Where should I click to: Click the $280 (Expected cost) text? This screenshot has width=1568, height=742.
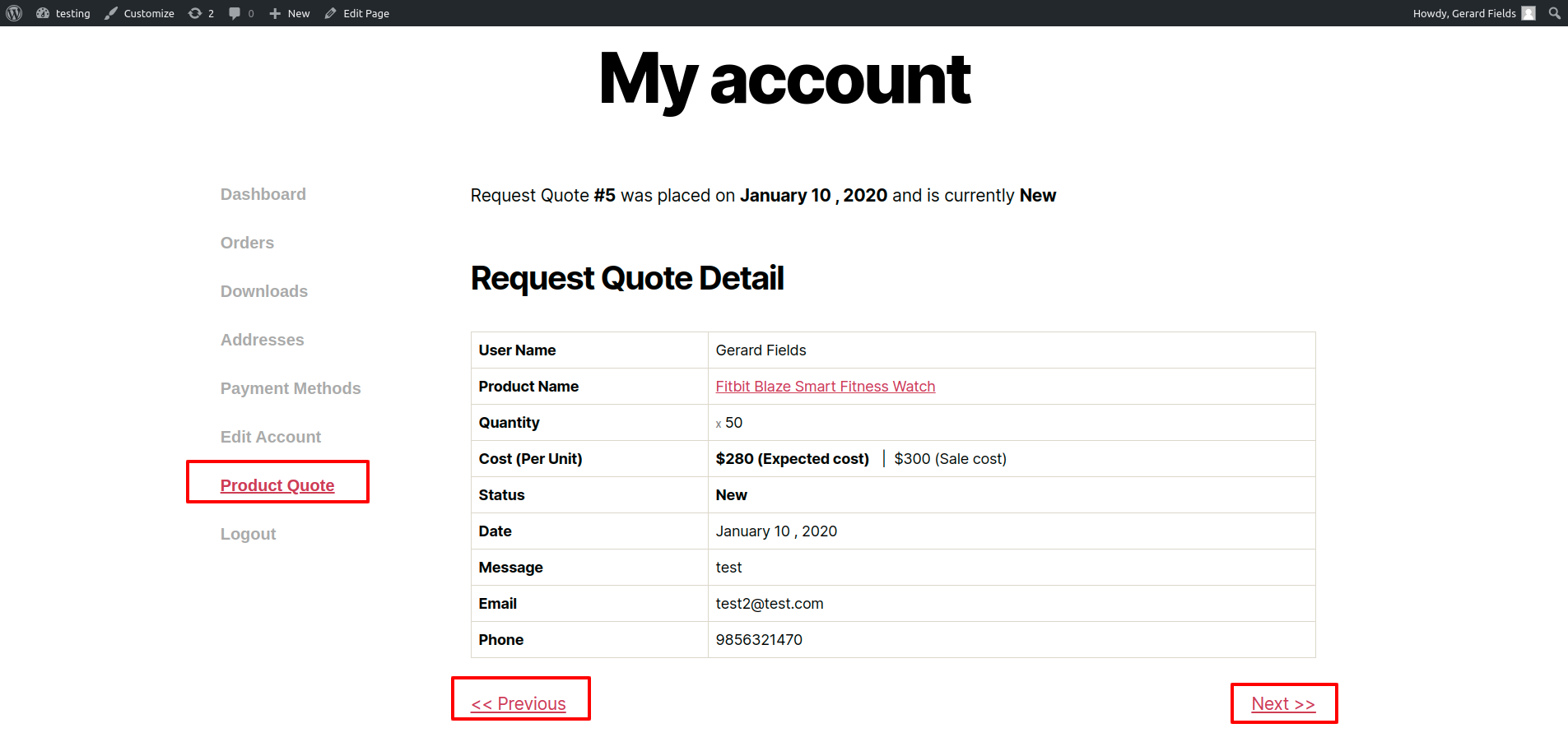point(793,459)
